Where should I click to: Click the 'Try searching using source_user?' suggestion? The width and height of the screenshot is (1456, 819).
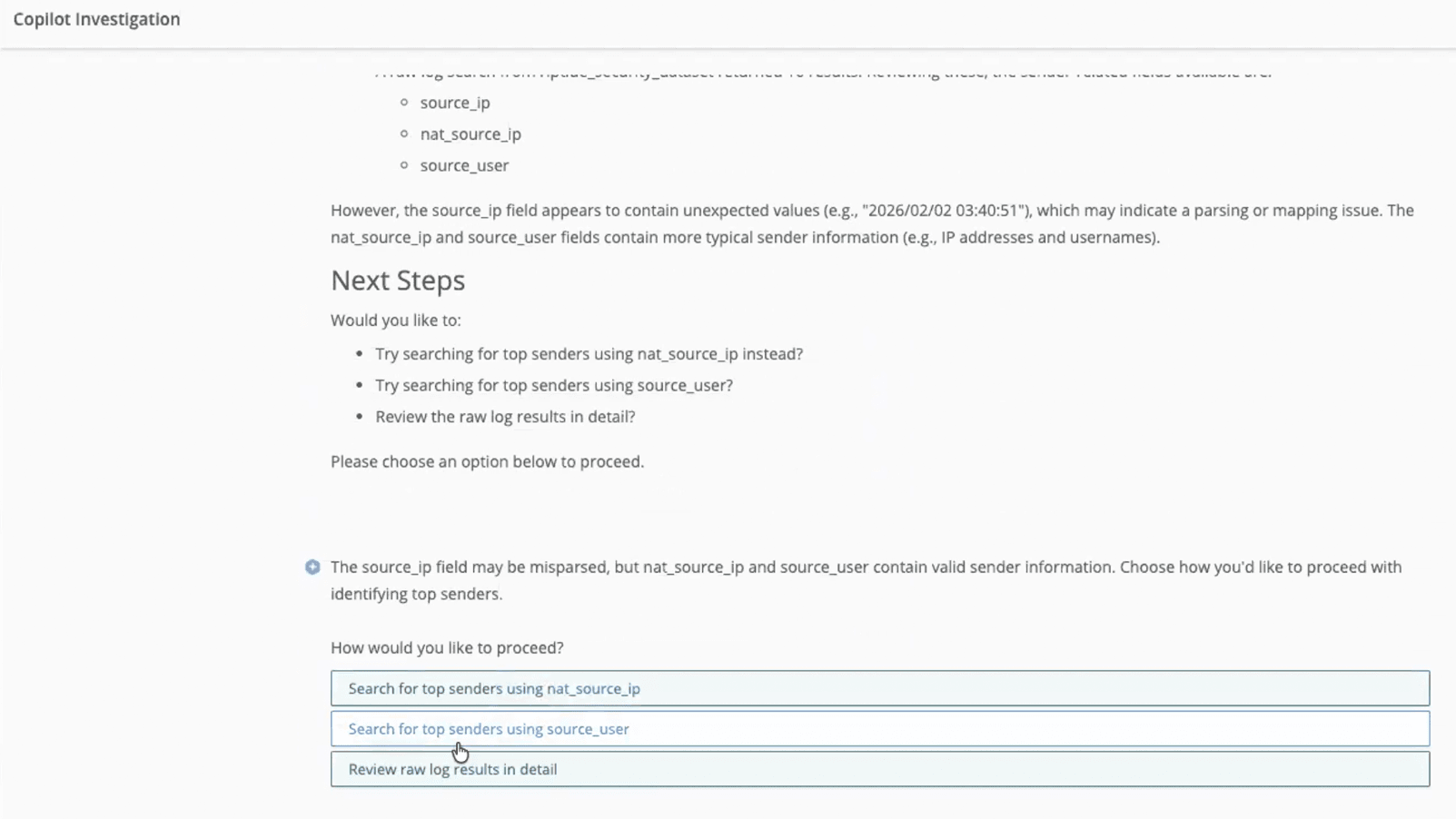coord(553,385)
